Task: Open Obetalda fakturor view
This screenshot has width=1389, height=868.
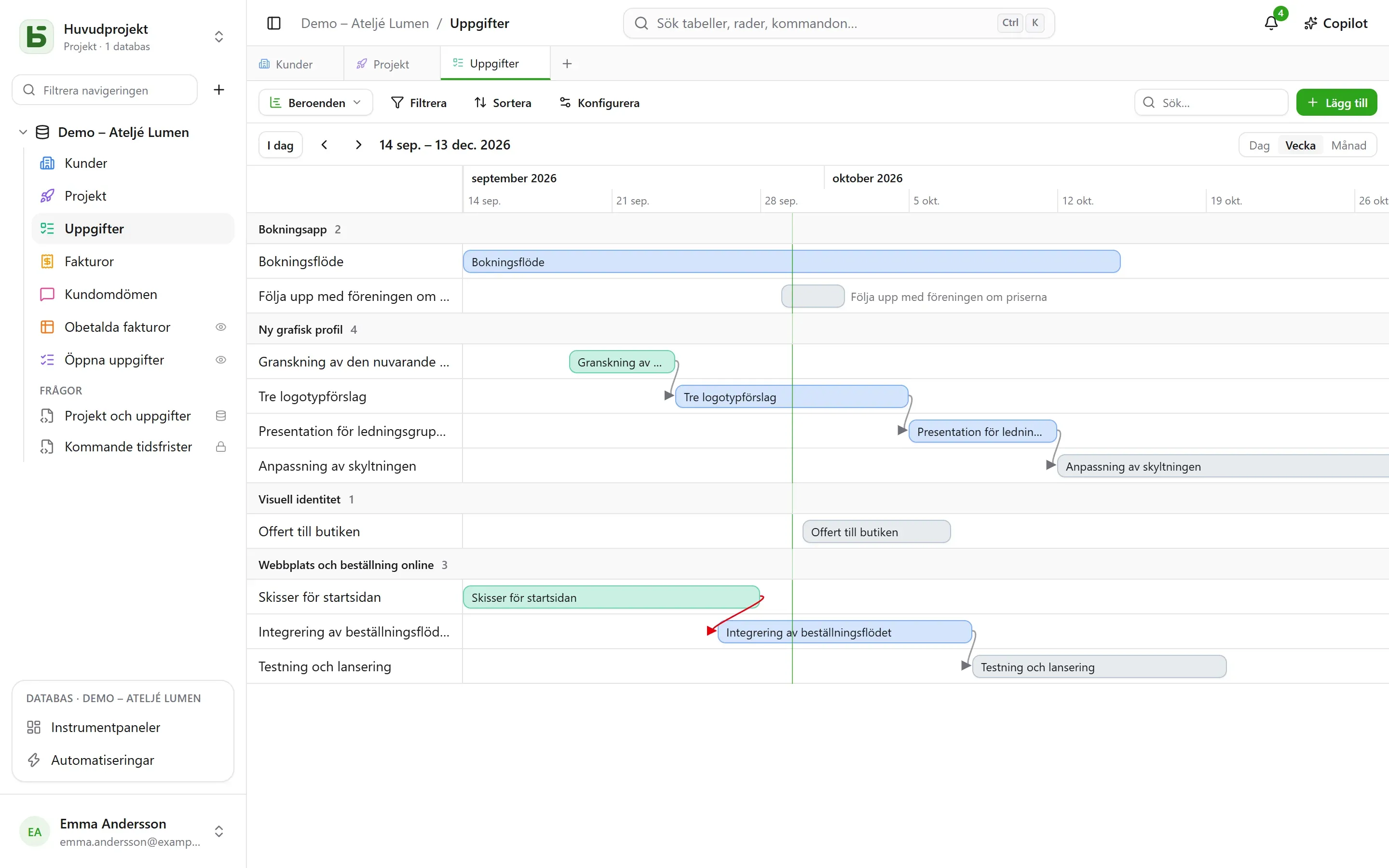Action: pos(133,326)
